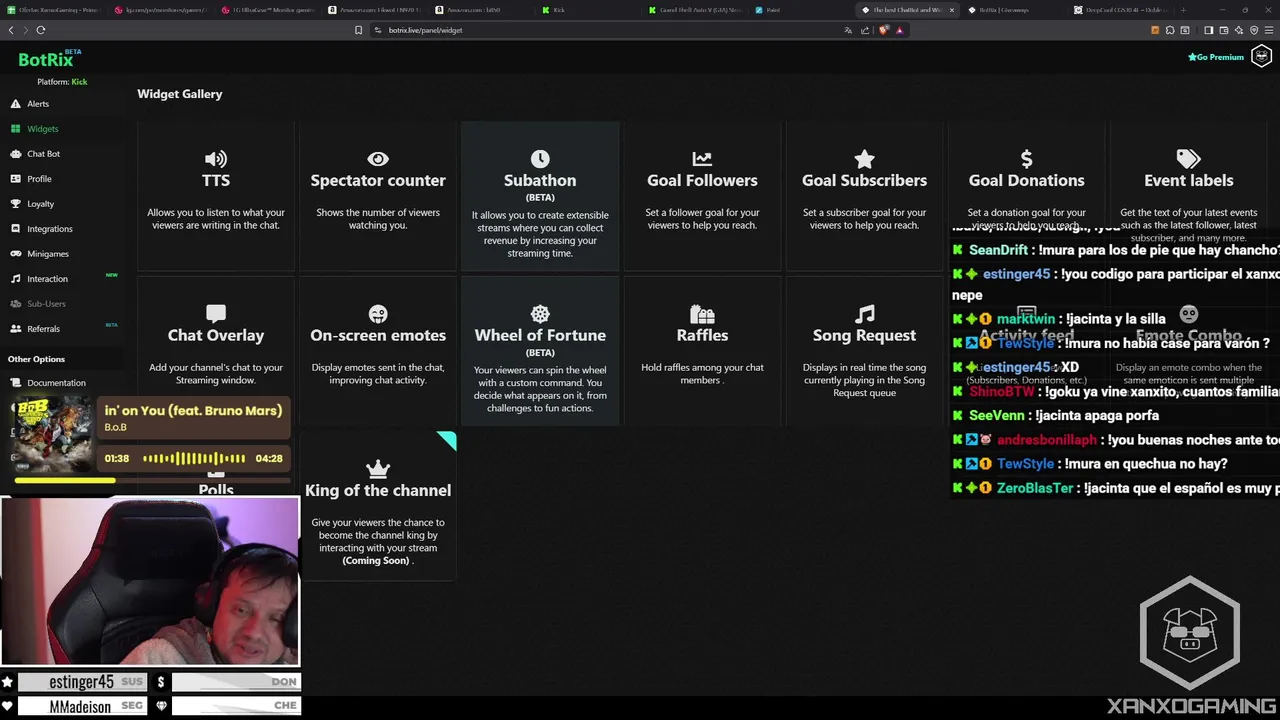1280x720 pixels.
Task: Click the BotRix logo
Action: [49, 58]
